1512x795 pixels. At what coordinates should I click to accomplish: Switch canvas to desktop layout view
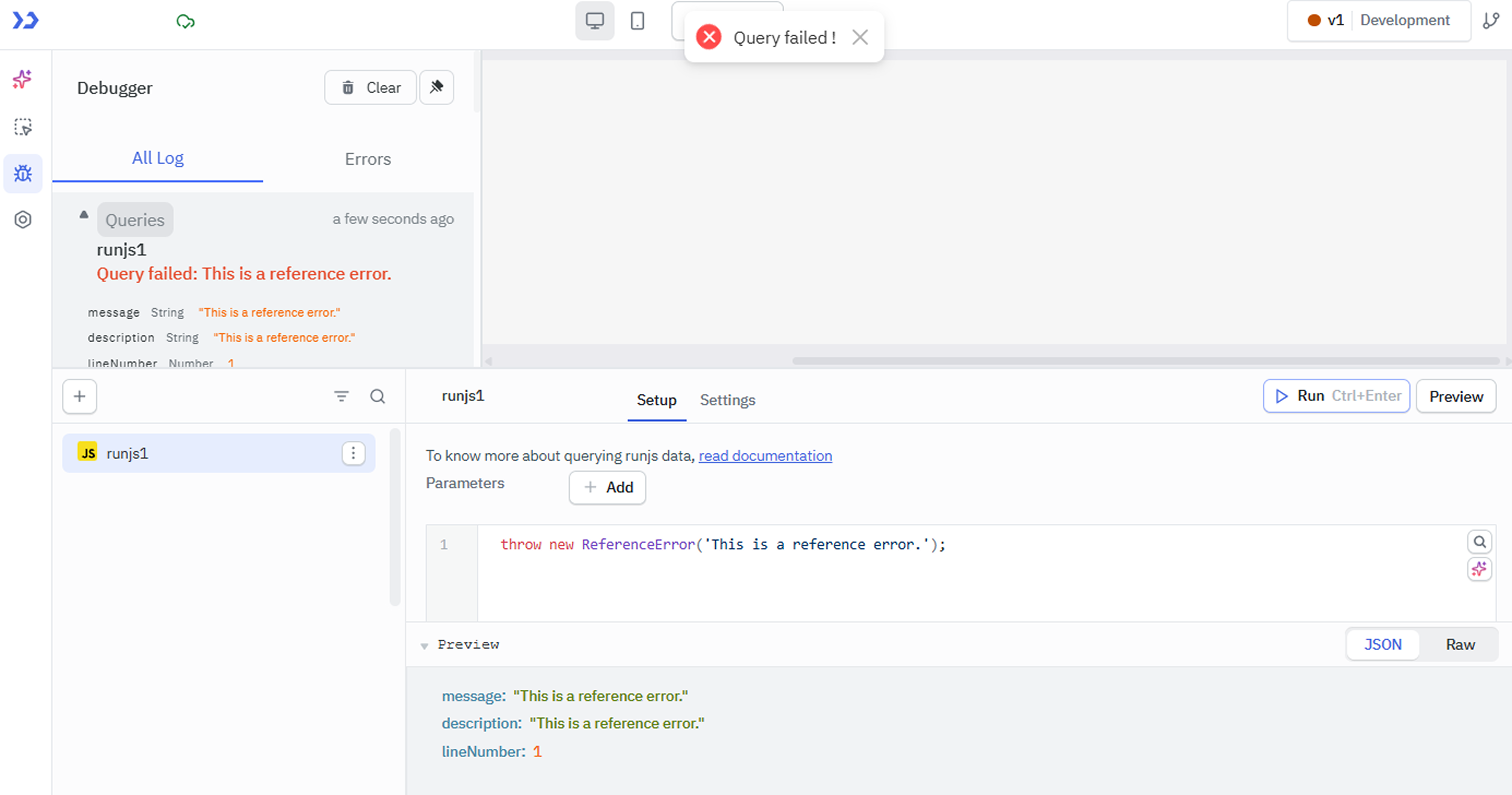(595, 20)
